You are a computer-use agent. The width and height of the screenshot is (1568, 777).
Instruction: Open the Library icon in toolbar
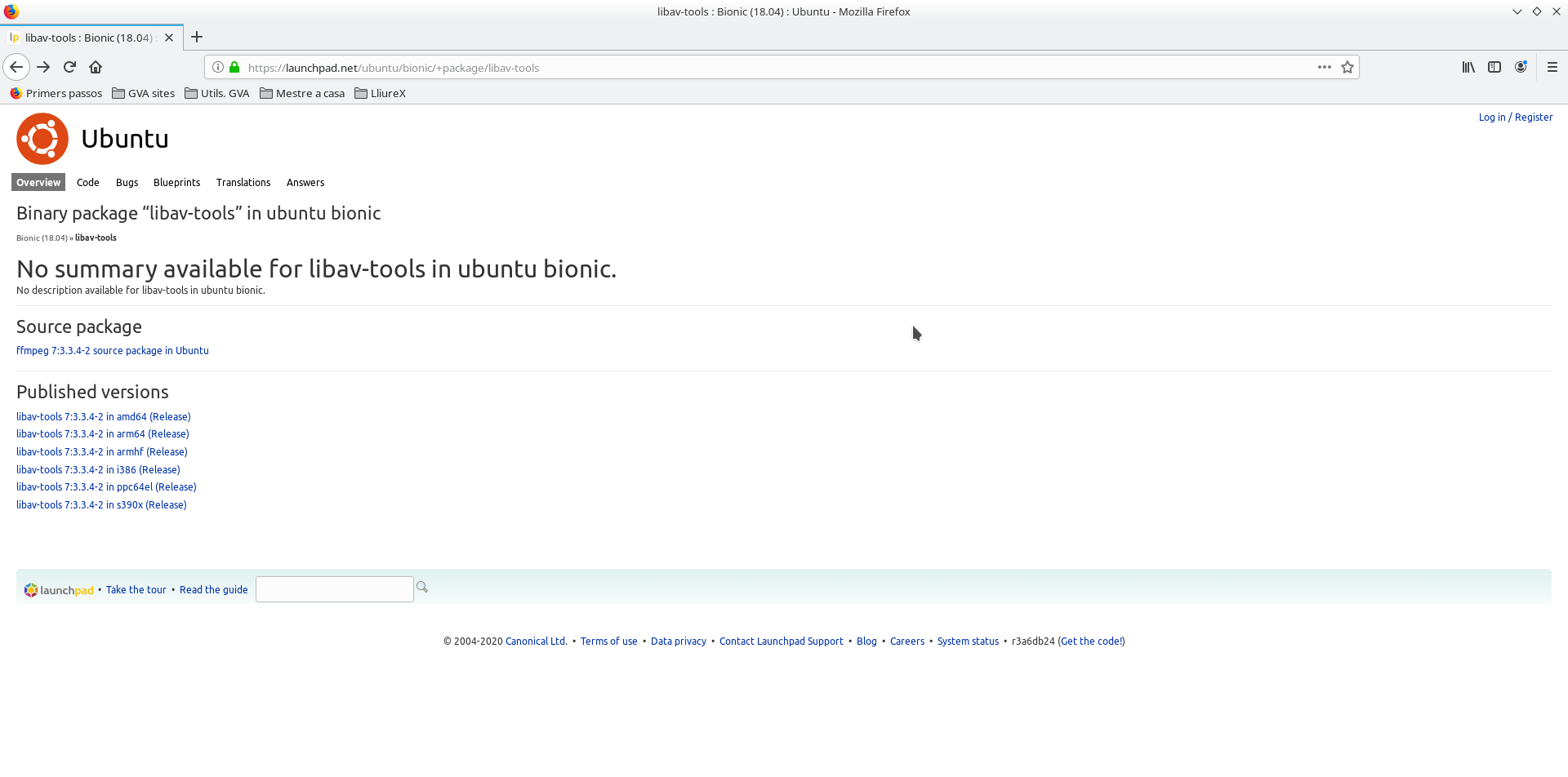pos(1468,67)
